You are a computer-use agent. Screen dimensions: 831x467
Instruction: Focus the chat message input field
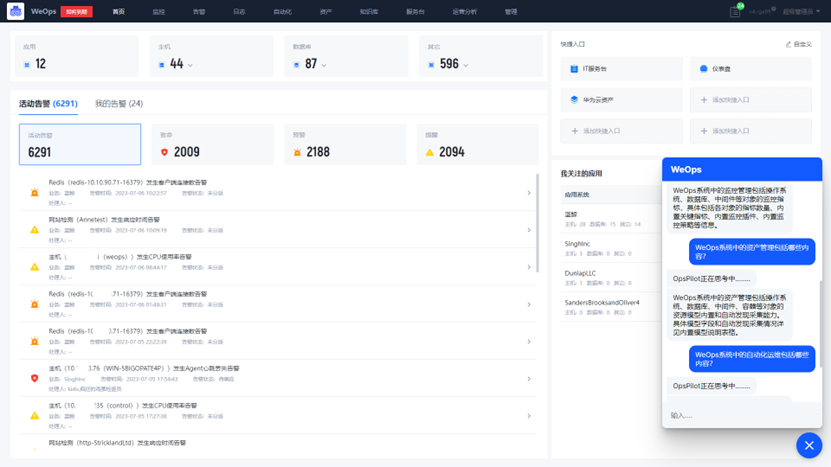pos(742,415)
